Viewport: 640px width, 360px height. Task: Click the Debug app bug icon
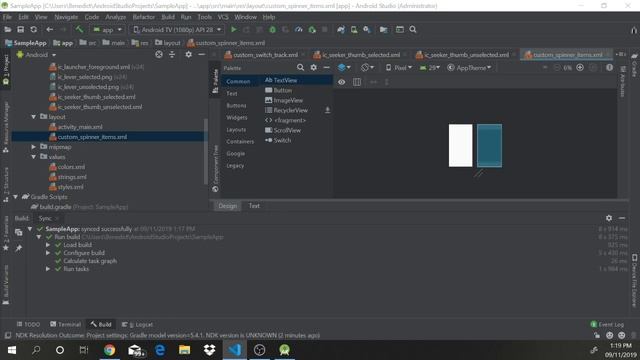click(272, 29)
